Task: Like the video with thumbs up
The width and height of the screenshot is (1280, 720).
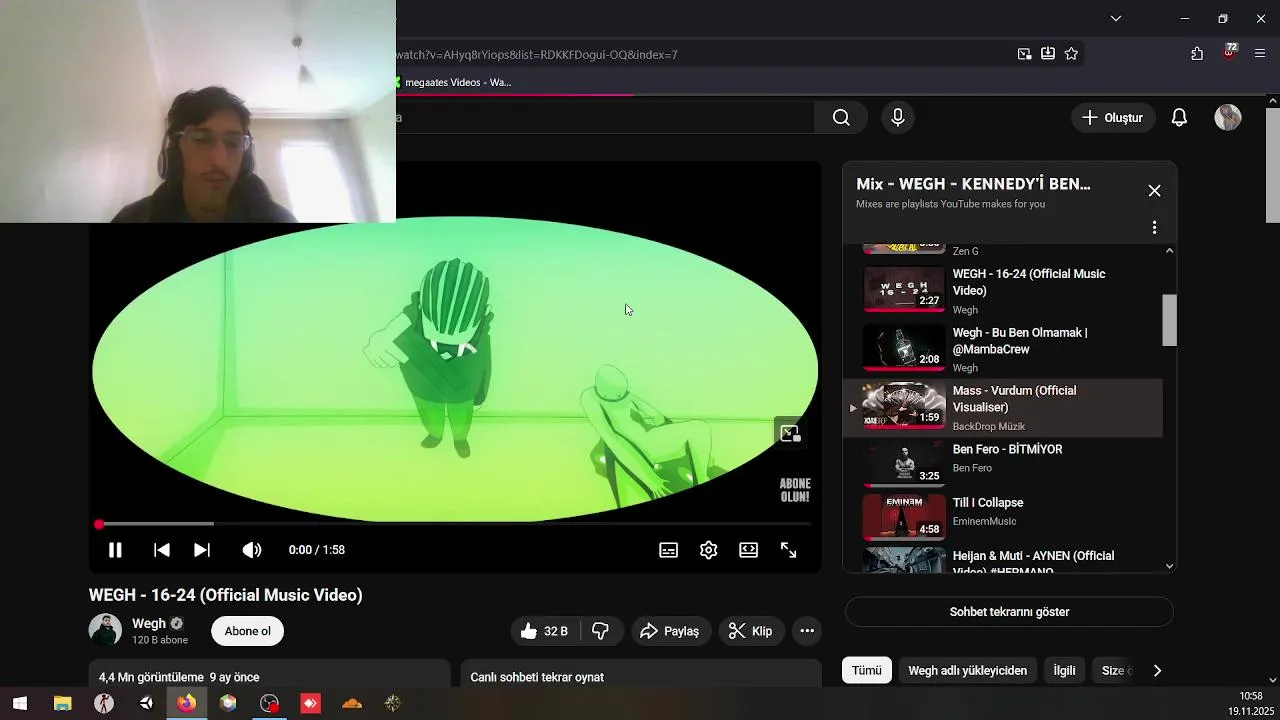Action: click(543, 631)
